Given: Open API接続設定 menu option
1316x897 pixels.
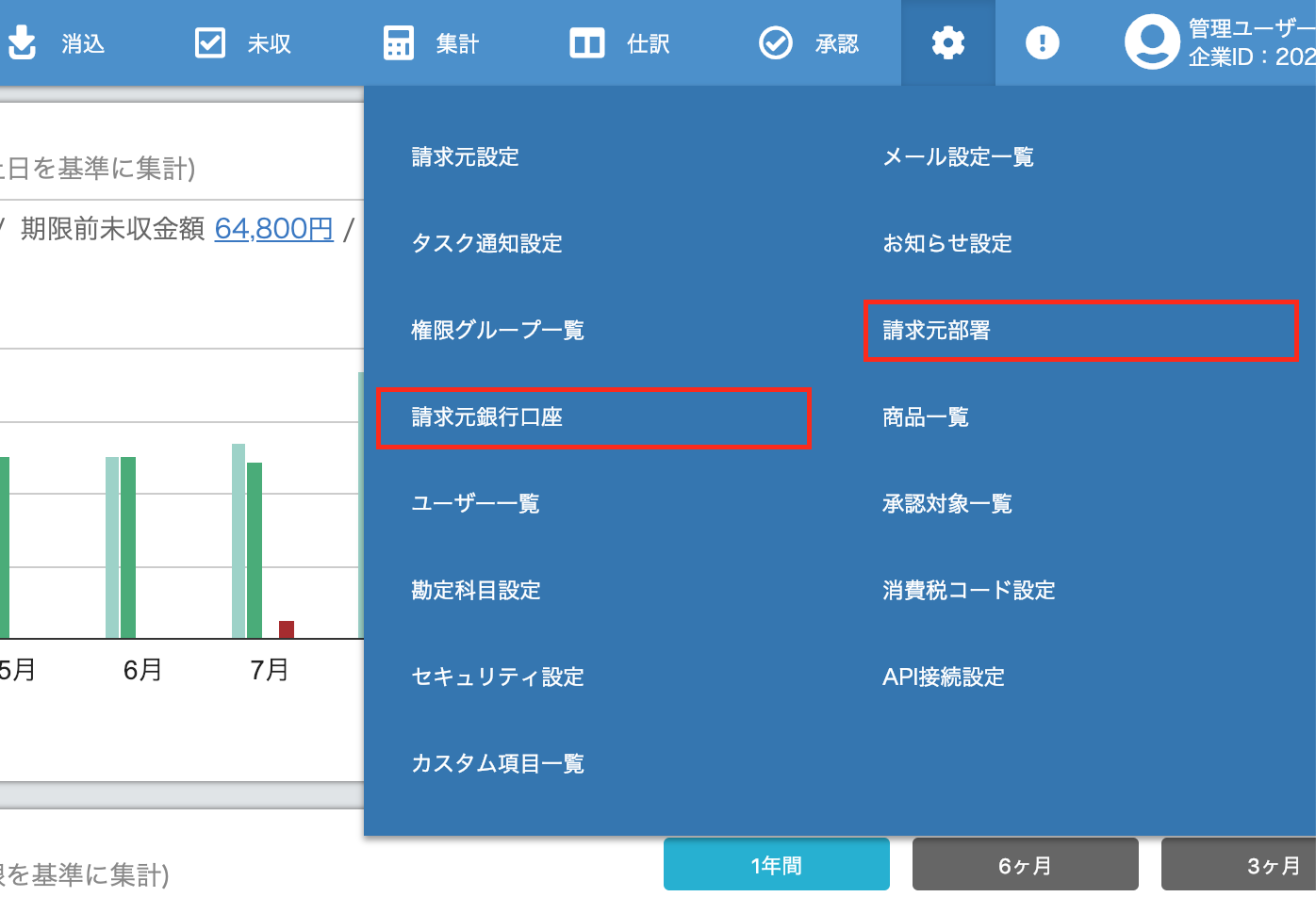Looking at the screenshot, I should tap(944, 677).
